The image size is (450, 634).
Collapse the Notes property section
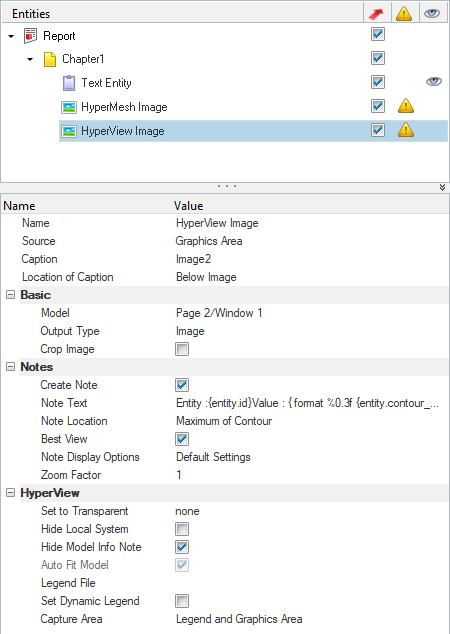[11, 367]
